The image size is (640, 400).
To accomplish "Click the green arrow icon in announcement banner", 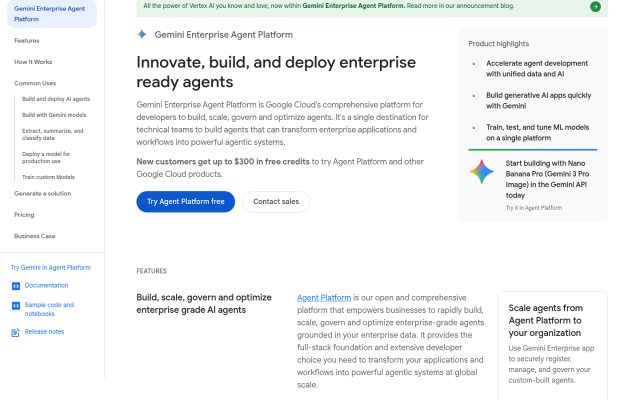I will pos(595,7).
